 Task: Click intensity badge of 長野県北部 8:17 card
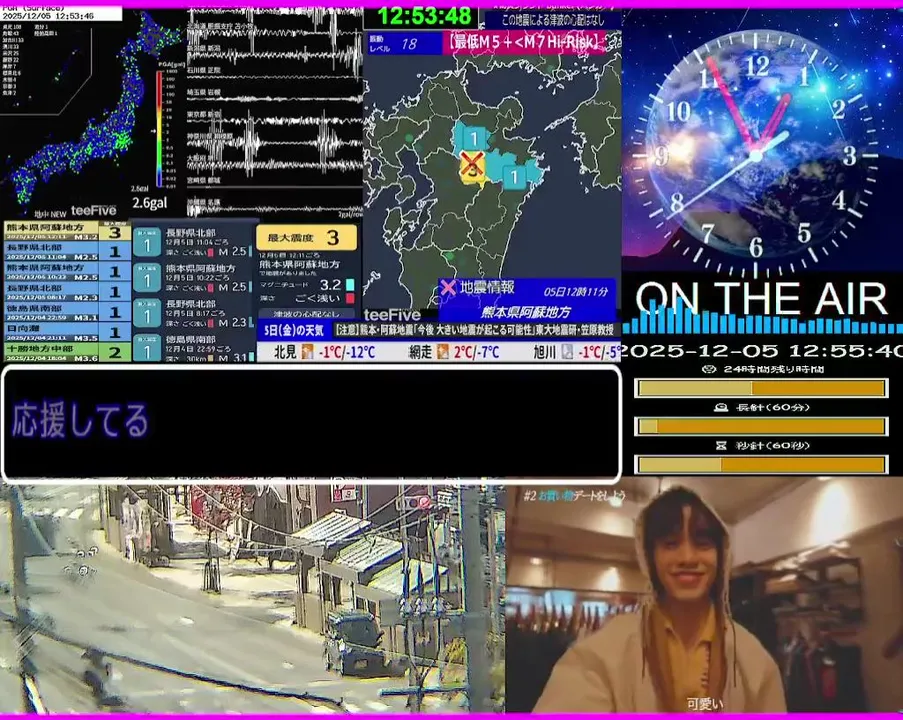tap(147, 314)
